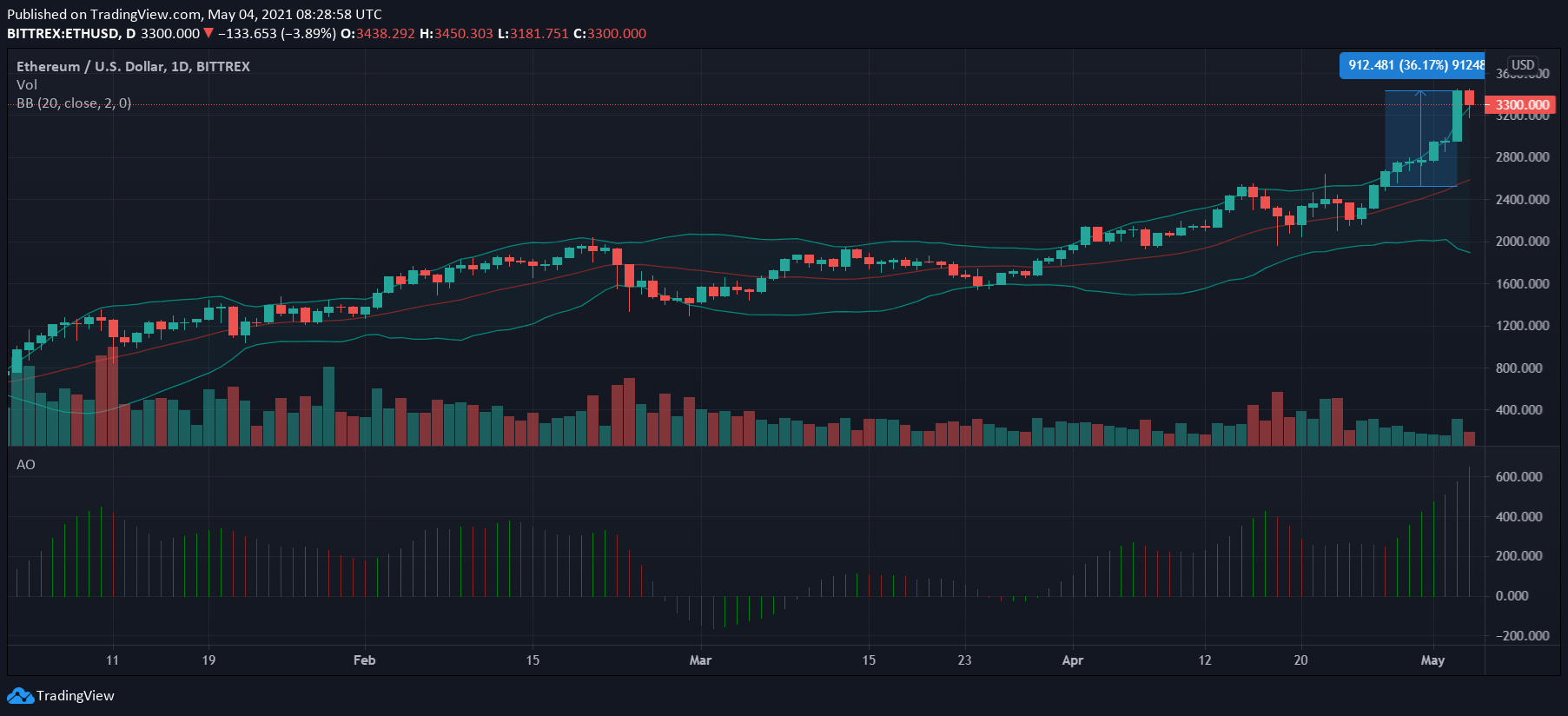Click the change value −133.653 (−3.89%)
Screen dimensions: 1568x716
pos(277,34)
